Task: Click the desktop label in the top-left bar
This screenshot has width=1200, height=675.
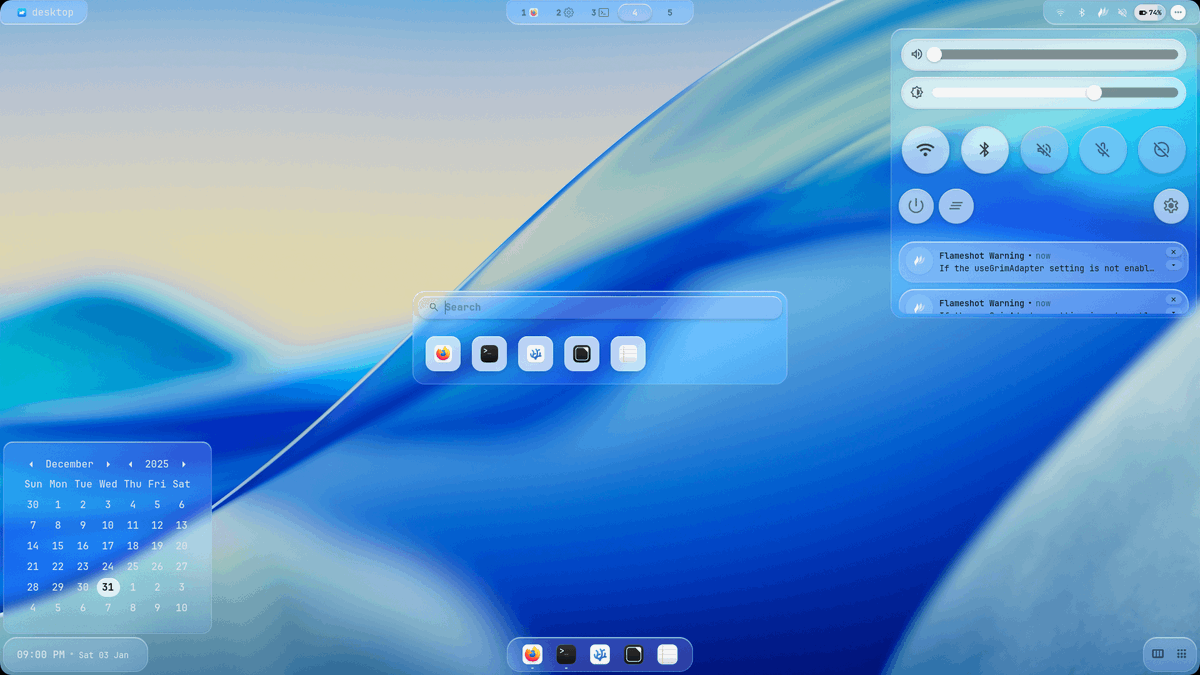Action: [x=45, y=13]
